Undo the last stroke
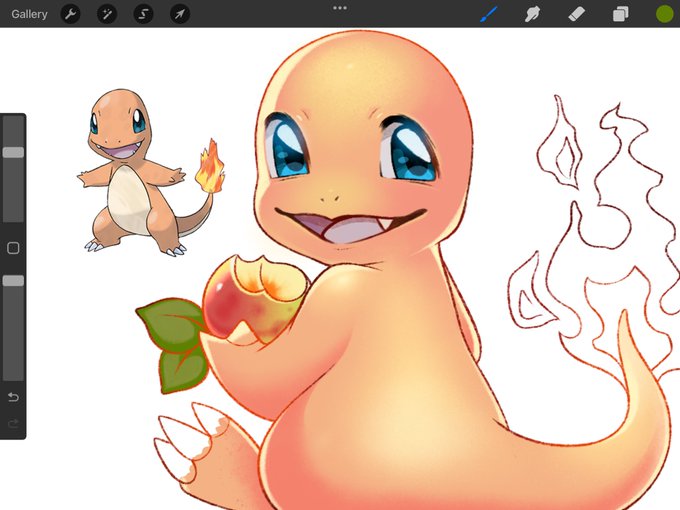The height and width of the screenshot is (510, 680). (x=13, y=397)
